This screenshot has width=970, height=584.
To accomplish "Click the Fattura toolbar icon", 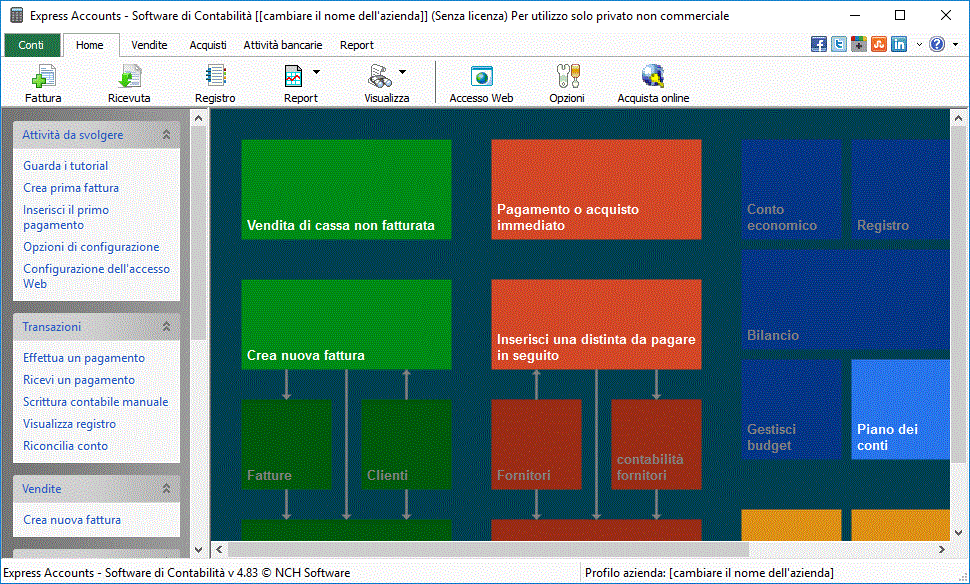I will coord(43,77).
